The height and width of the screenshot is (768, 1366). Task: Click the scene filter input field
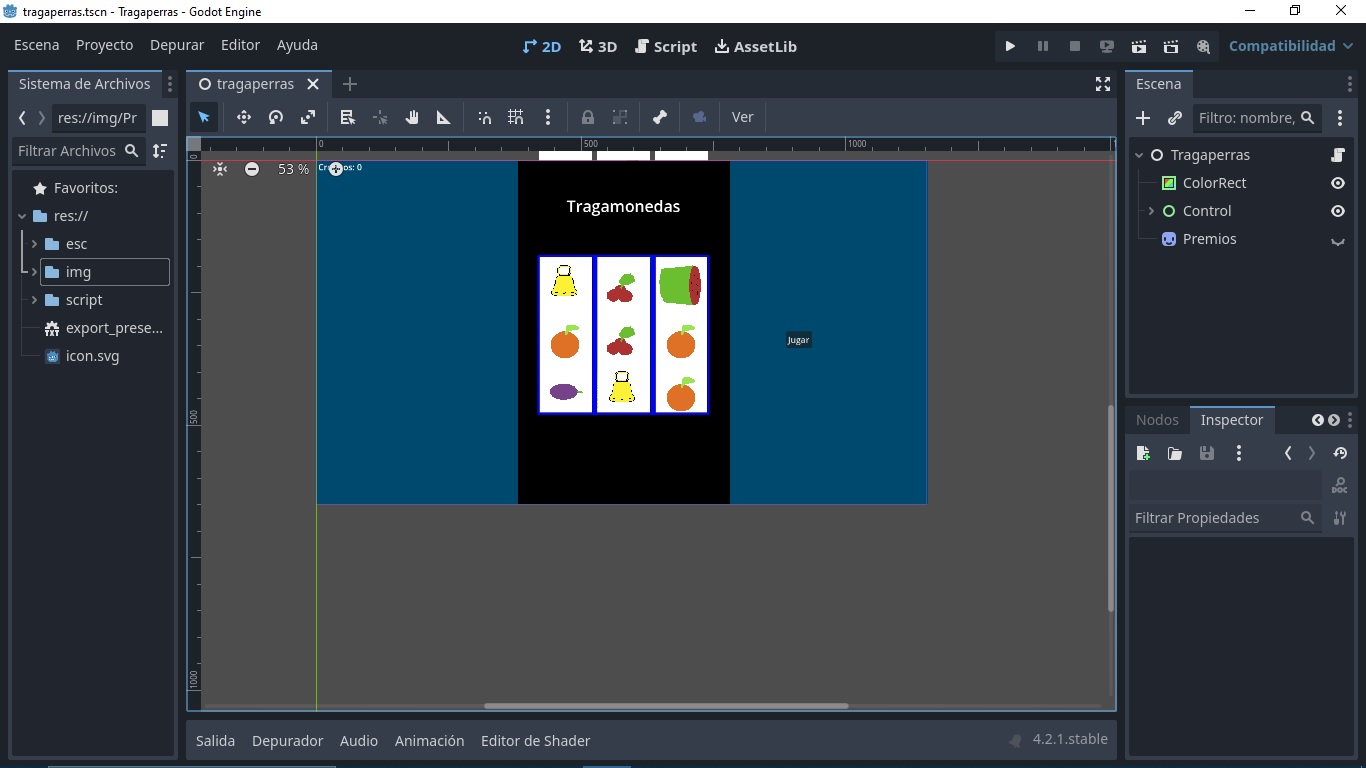pyautogui.click(x=1250, y=118)
